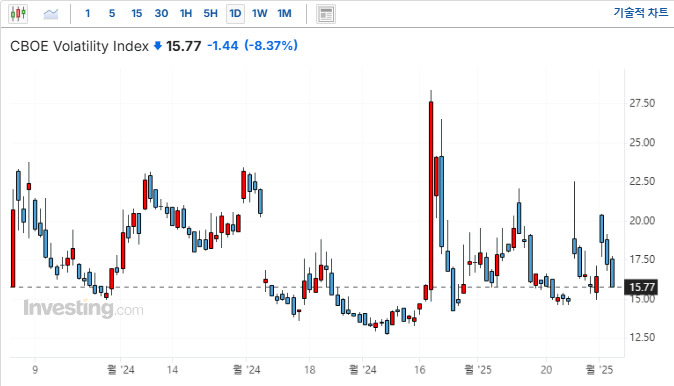The image size is (674, 386).
Task: Select the 1D interval
Action: point(235,14)
